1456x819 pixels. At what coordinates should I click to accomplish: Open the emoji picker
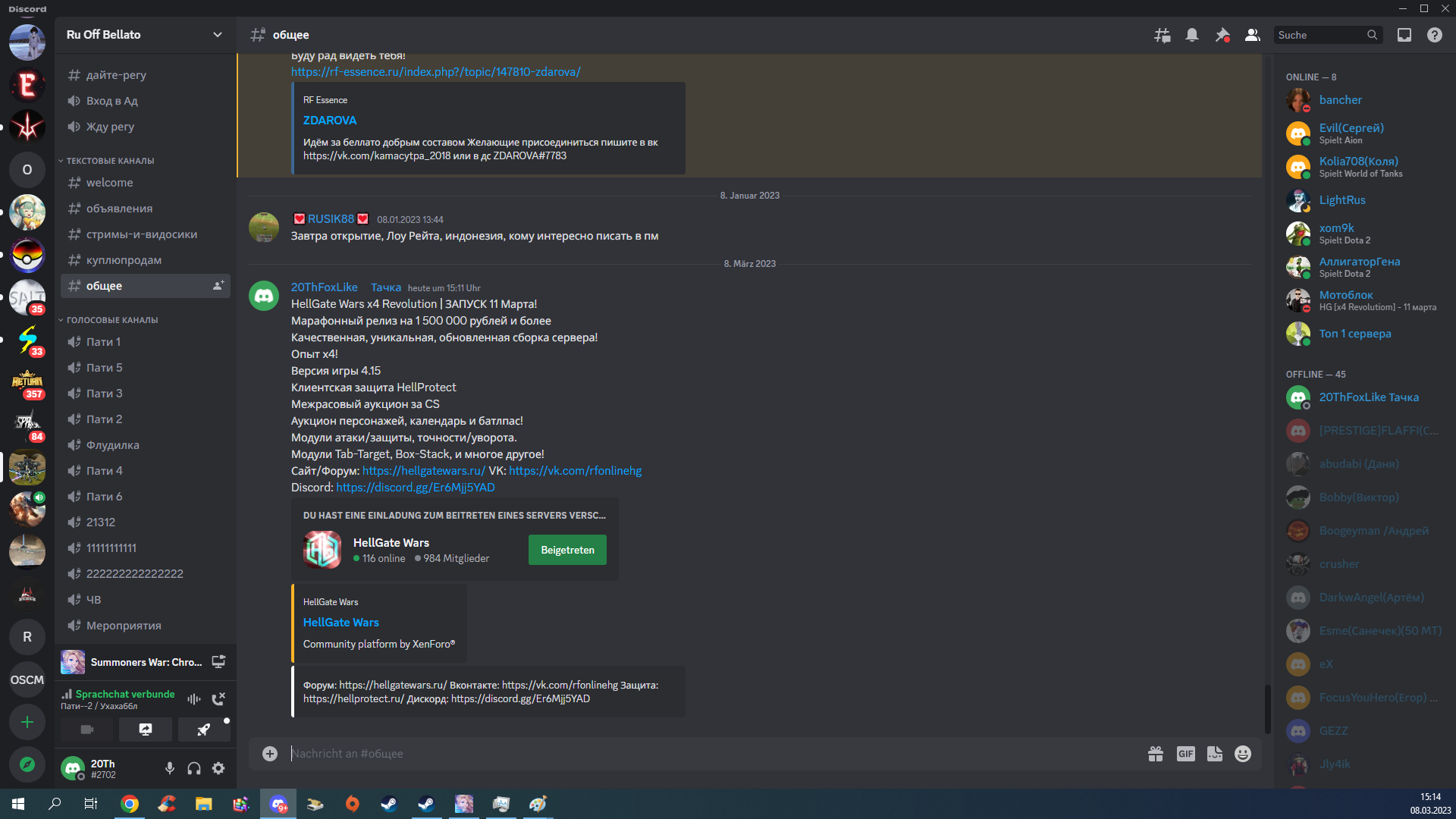pyautogui.click(x=1243, y=754)
